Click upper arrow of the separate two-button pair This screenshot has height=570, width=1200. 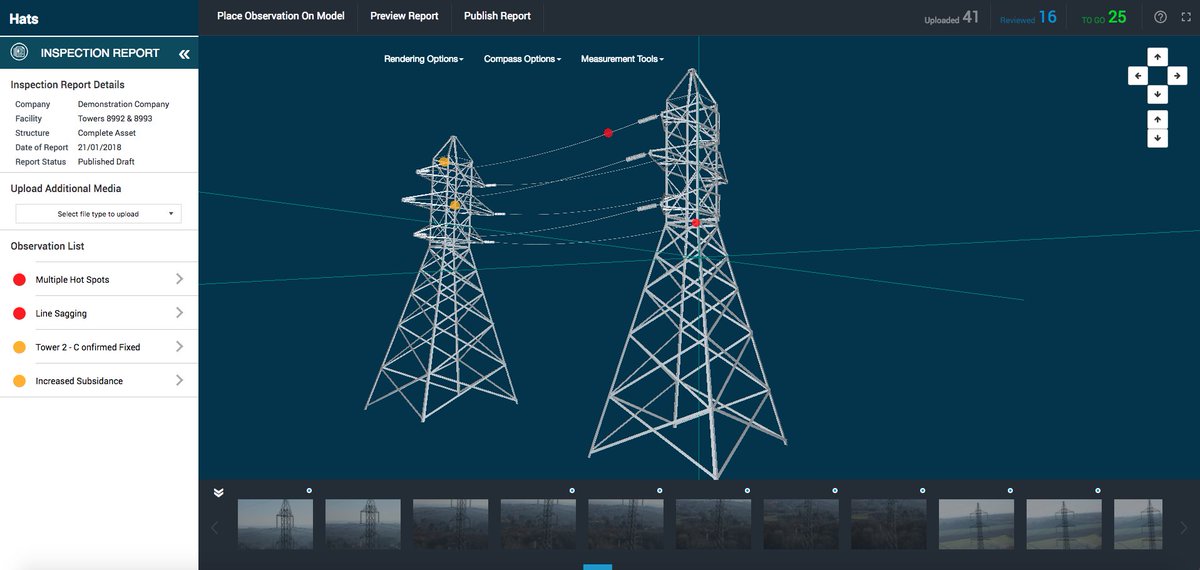point(1157,119)
